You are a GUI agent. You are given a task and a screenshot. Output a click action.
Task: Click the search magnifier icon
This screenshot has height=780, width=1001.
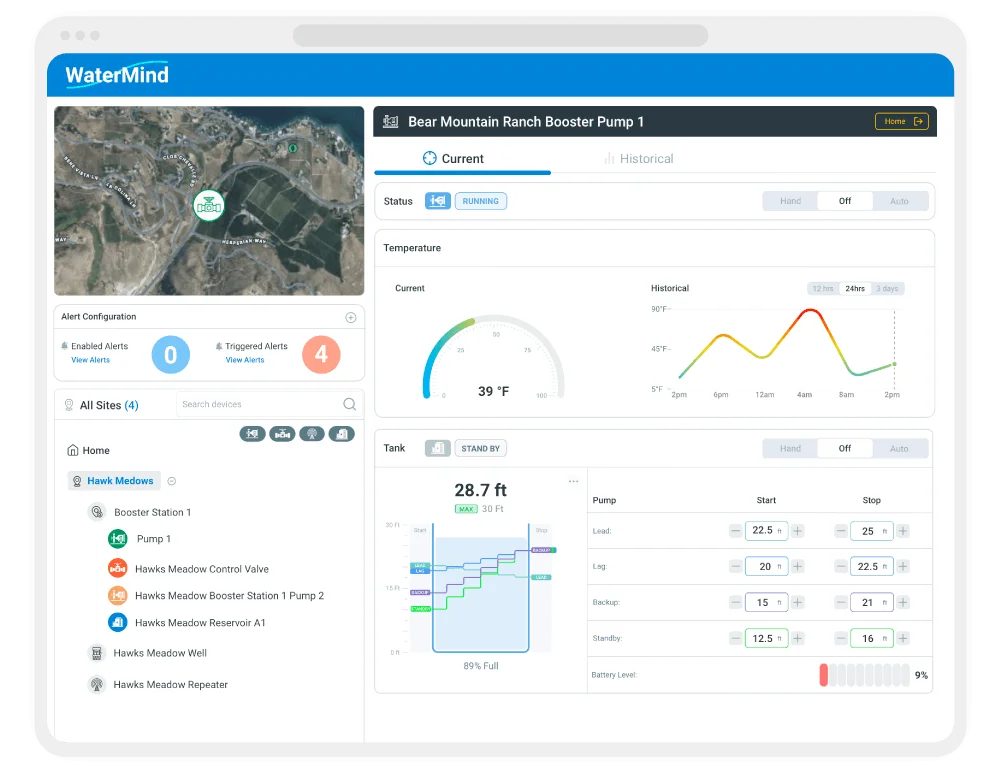(x=349, y=404)
